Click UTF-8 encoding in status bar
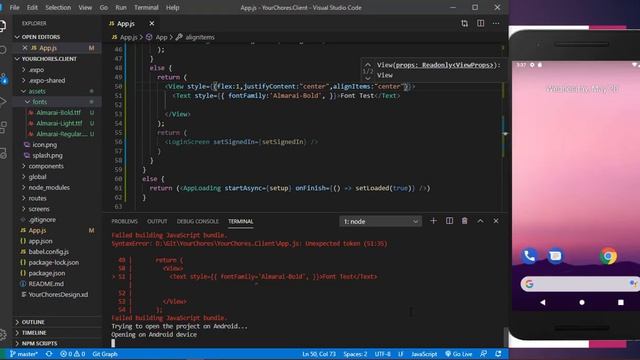 tap(382, 354)
